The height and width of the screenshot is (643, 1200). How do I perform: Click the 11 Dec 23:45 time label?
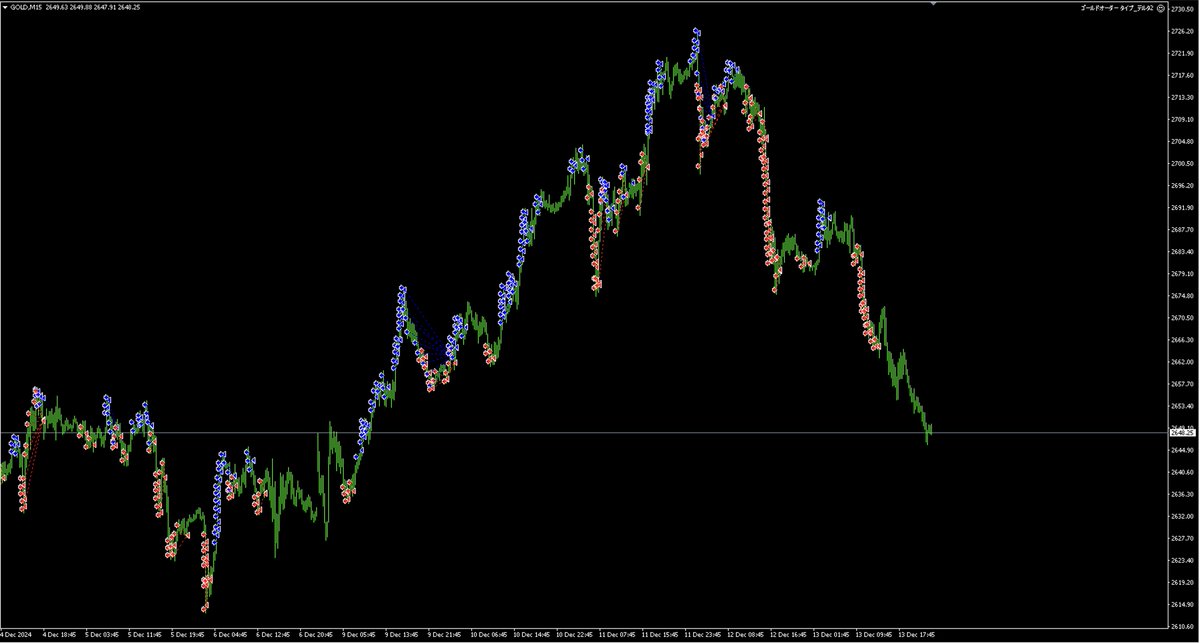(705, 634)
